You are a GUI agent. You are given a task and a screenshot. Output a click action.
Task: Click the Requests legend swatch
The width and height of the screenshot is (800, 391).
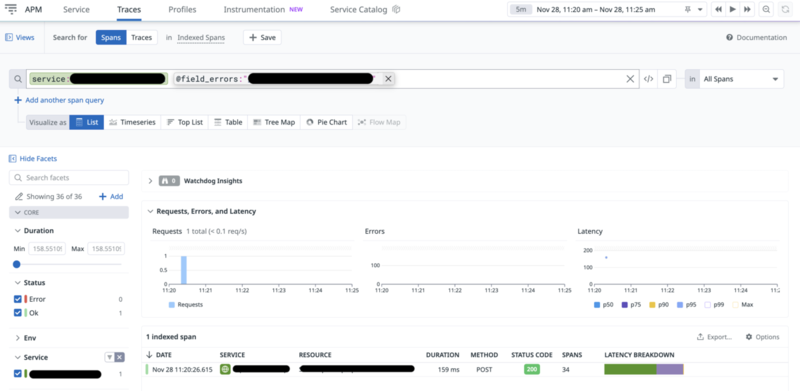[x=172, y=305]
